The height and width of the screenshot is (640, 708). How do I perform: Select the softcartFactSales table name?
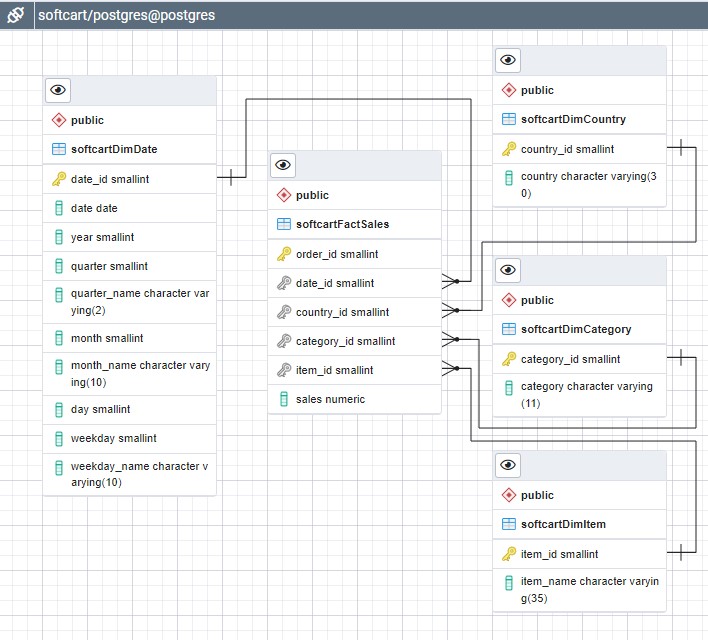click(x=342, y=224)
